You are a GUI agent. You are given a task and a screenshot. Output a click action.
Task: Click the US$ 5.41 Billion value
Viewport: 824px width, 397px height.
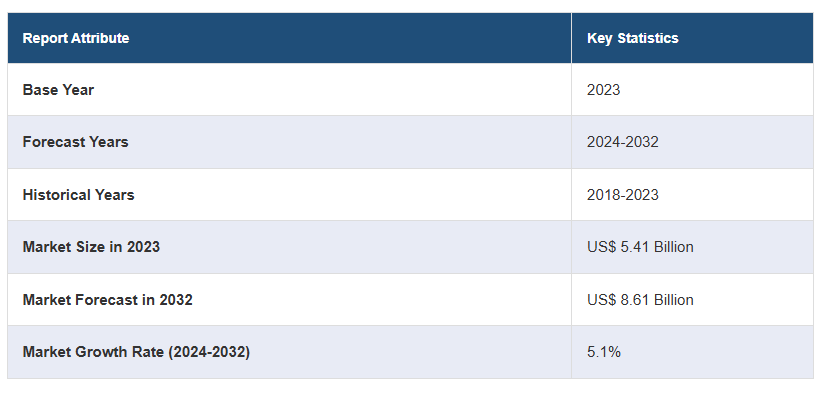pyautogui.click(x=640, y=247)
